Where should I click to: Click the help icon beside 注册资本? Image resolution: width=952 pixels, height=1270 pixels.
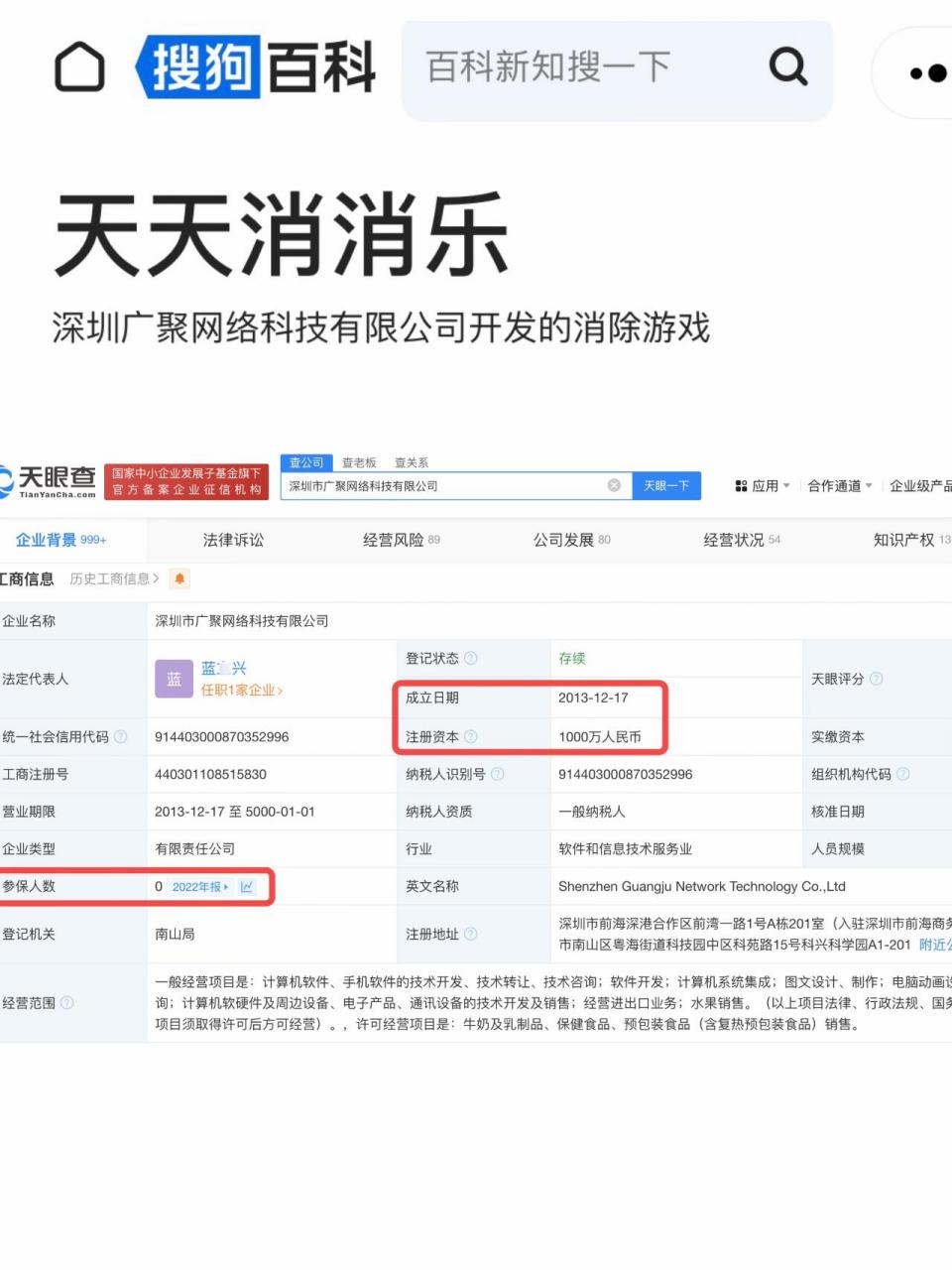coord(471,736)
